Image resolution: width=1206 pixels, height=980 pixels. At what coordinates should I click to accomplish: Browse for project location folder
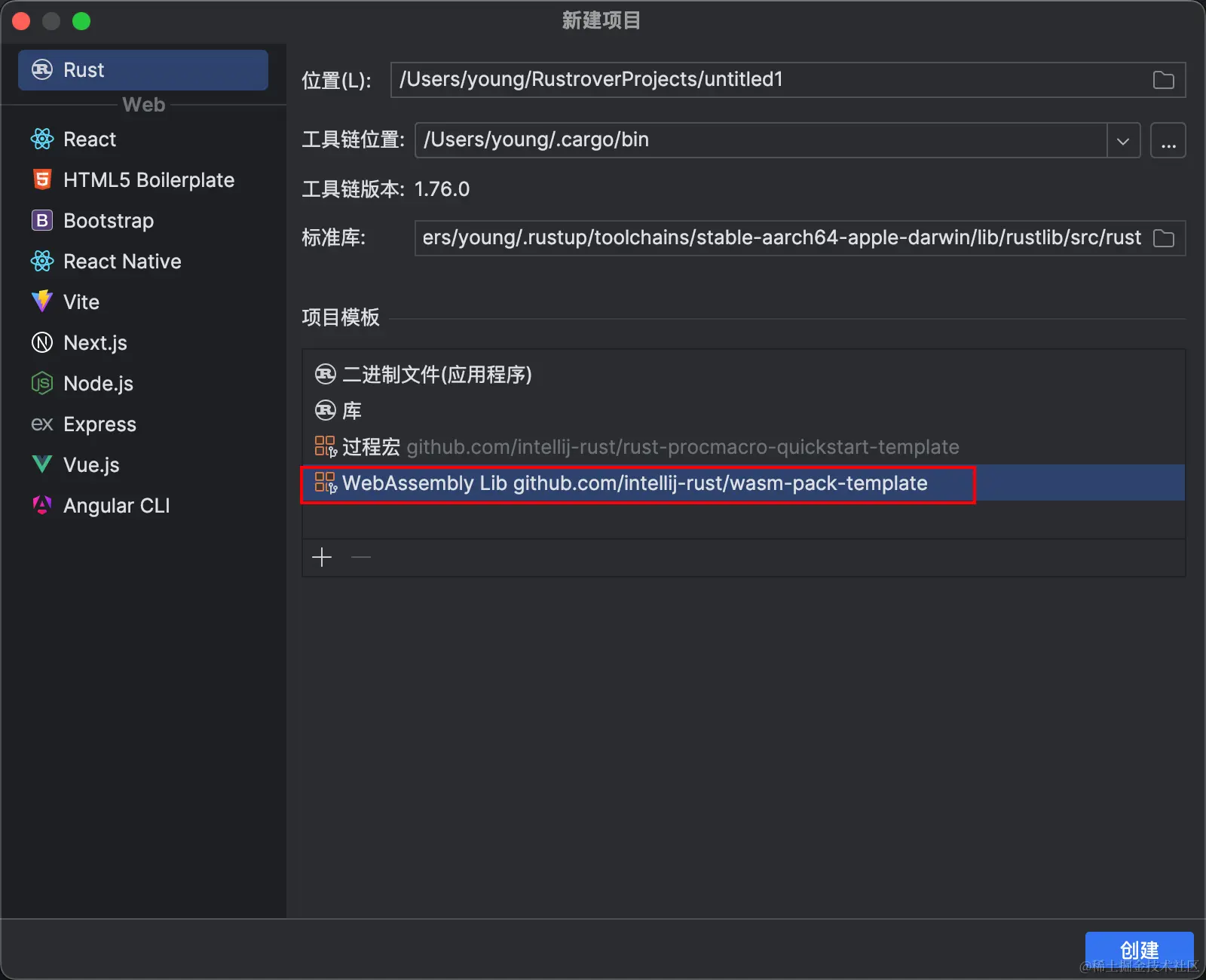click(x=1164, y=80)
